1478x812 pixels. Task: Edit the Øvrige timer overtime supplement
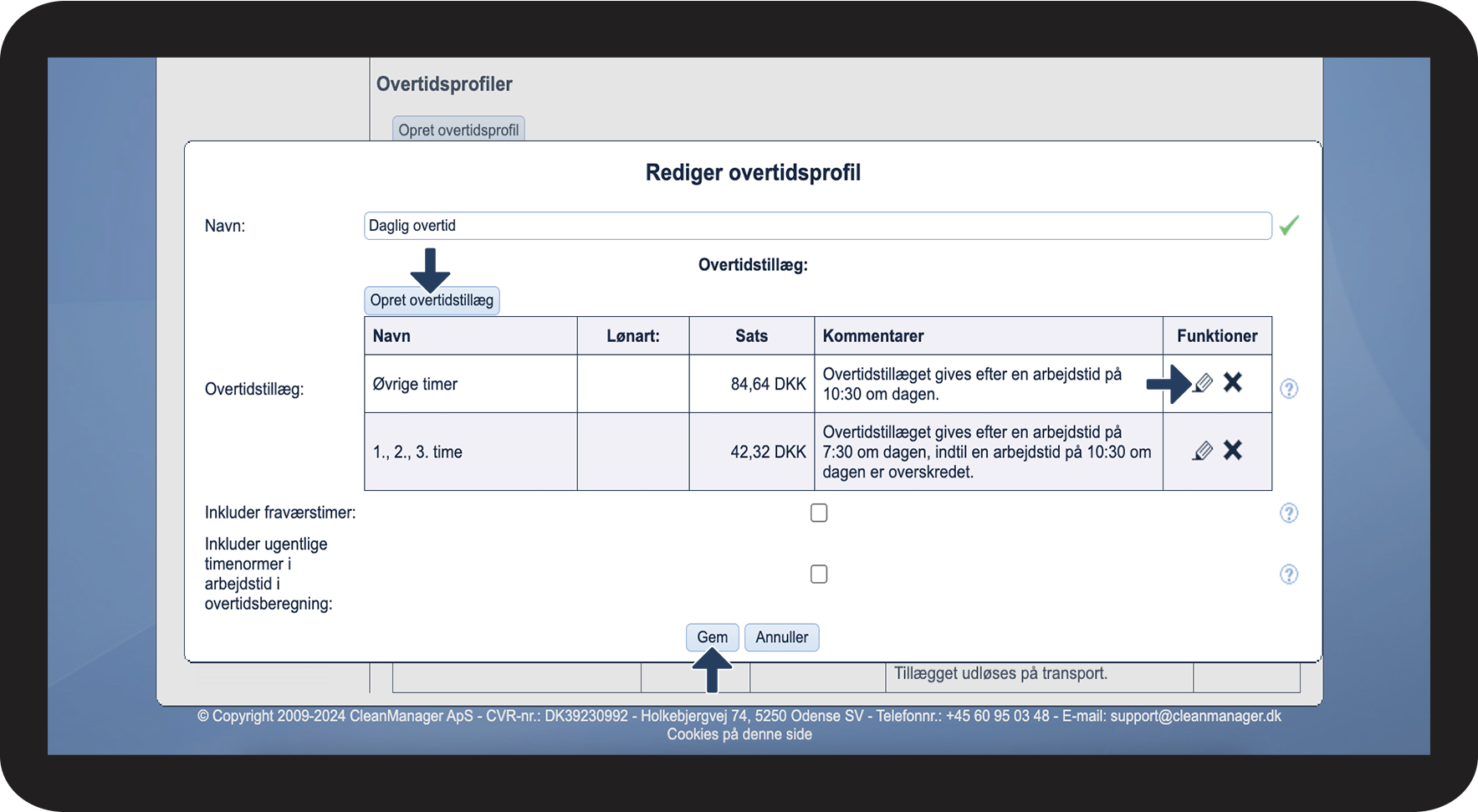(x=1203, y=384)
